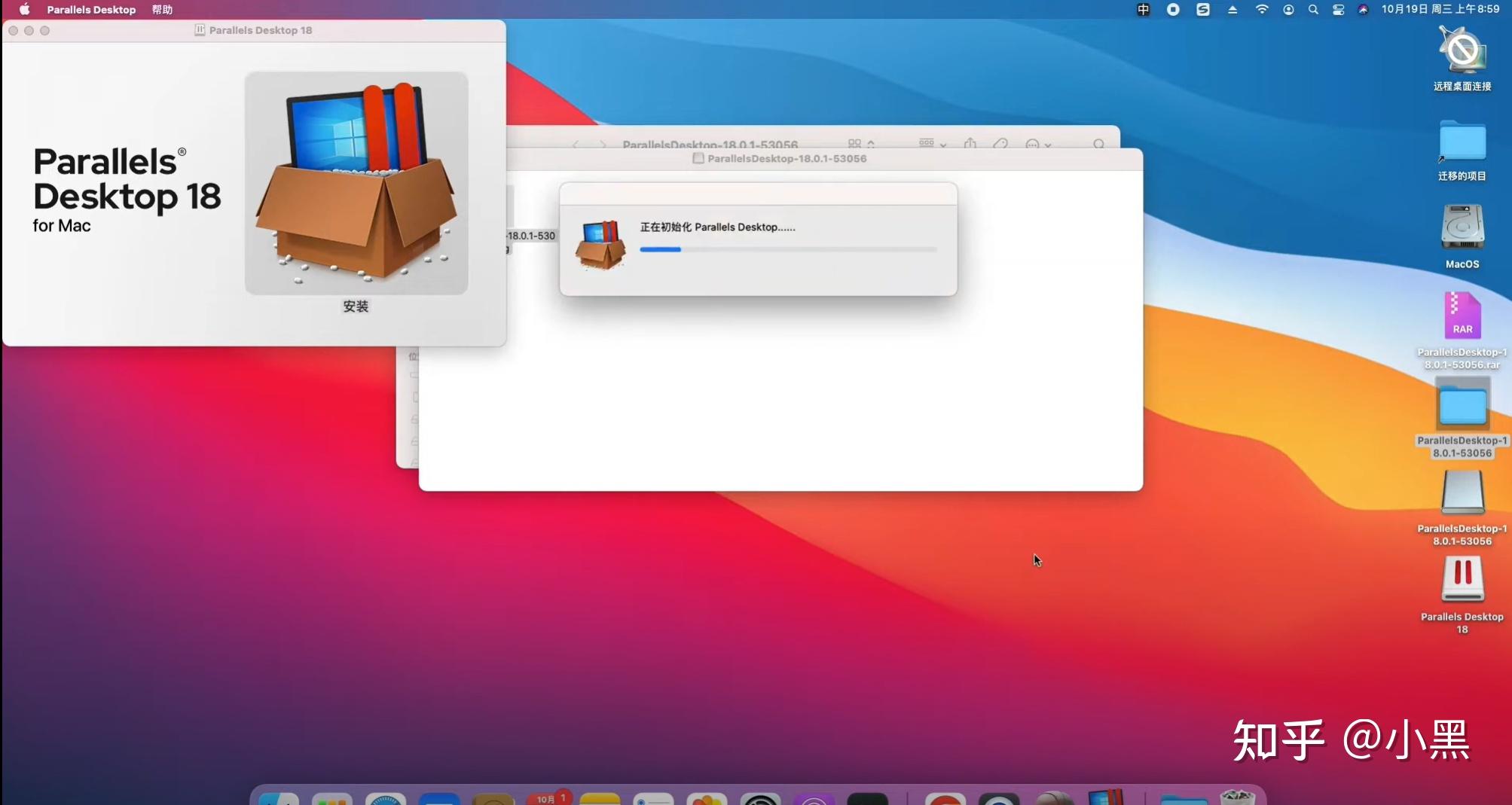
Task: Open the Parallels Desktop menu in menu bar
Action: 91,10
